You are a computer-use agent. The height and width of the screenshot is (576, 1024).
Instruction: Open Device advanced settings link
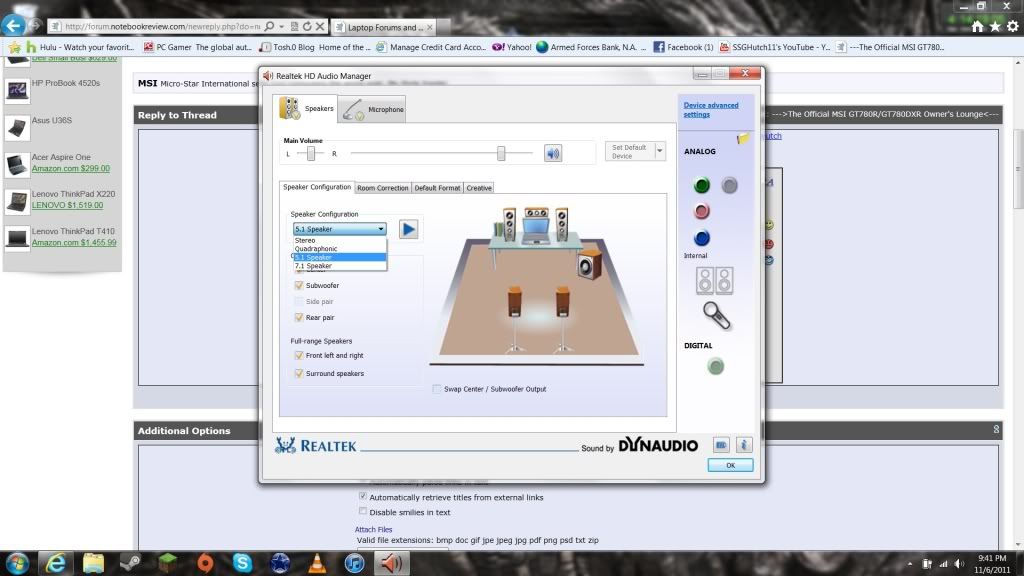point(711,110)
